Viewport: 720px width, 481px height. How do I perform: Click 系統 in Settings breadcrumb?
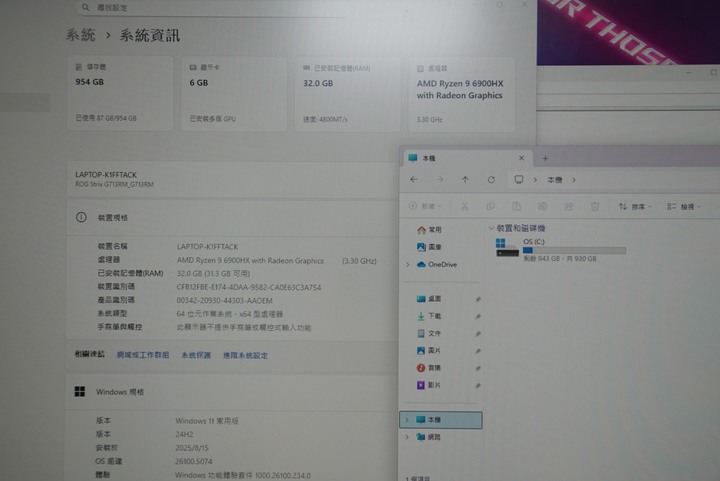[x=81, y=34]
